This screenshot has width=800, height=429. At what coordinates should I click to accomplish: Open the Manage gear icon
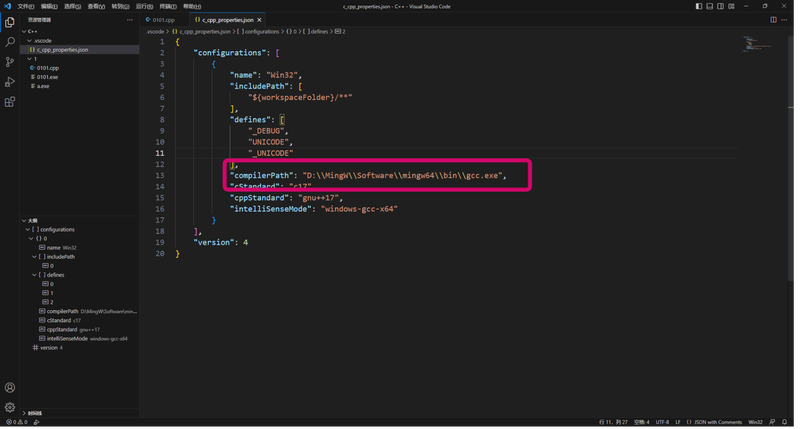[10, 407]
